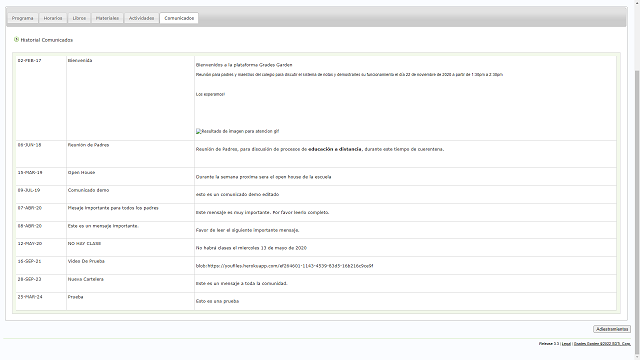Click the broken atencion gif image icon

(198, 131)
